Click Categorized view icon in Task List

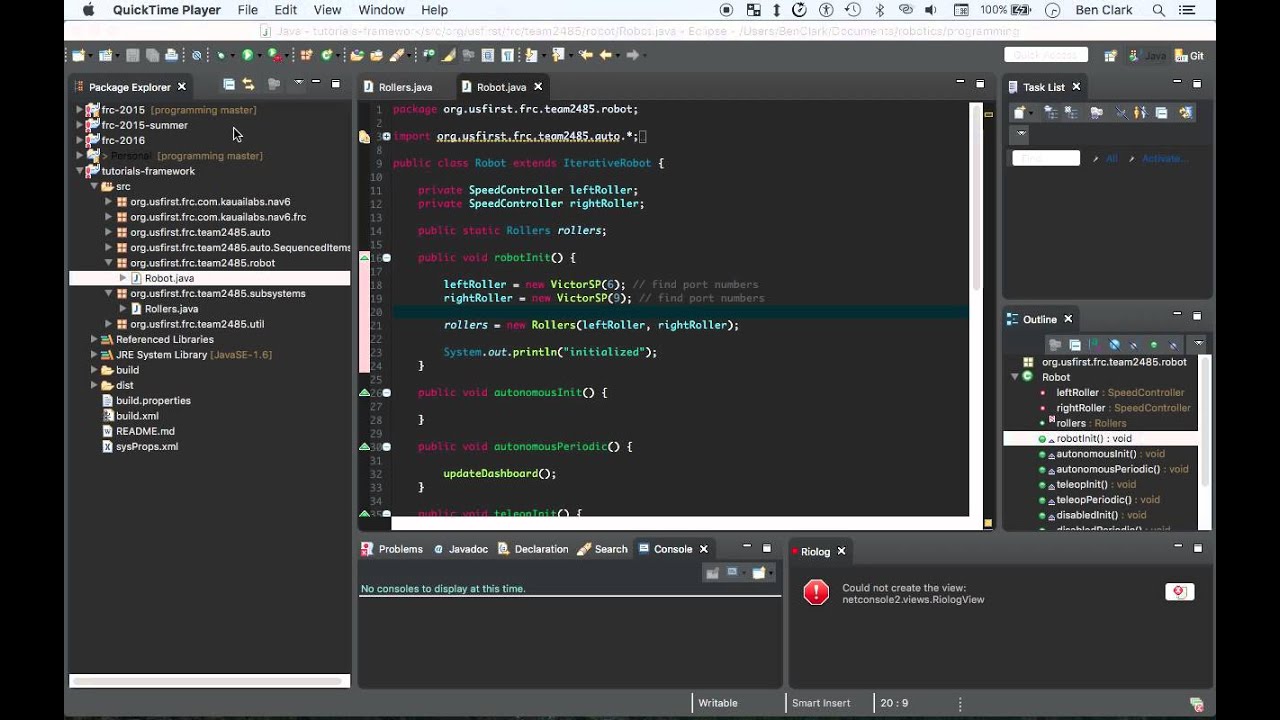pos(1051,112)
